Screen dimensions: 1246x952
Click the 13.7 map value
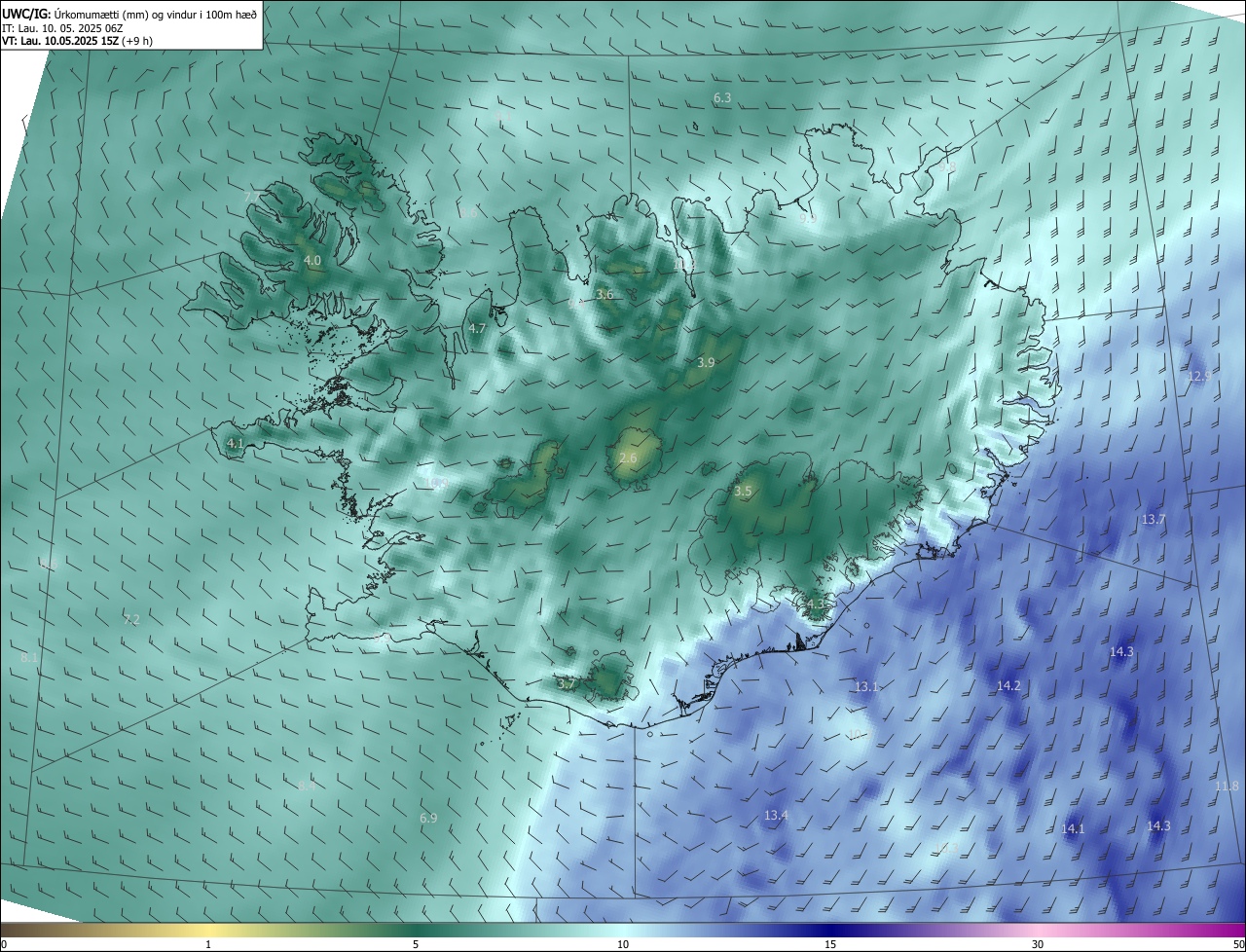point(1154,520)
